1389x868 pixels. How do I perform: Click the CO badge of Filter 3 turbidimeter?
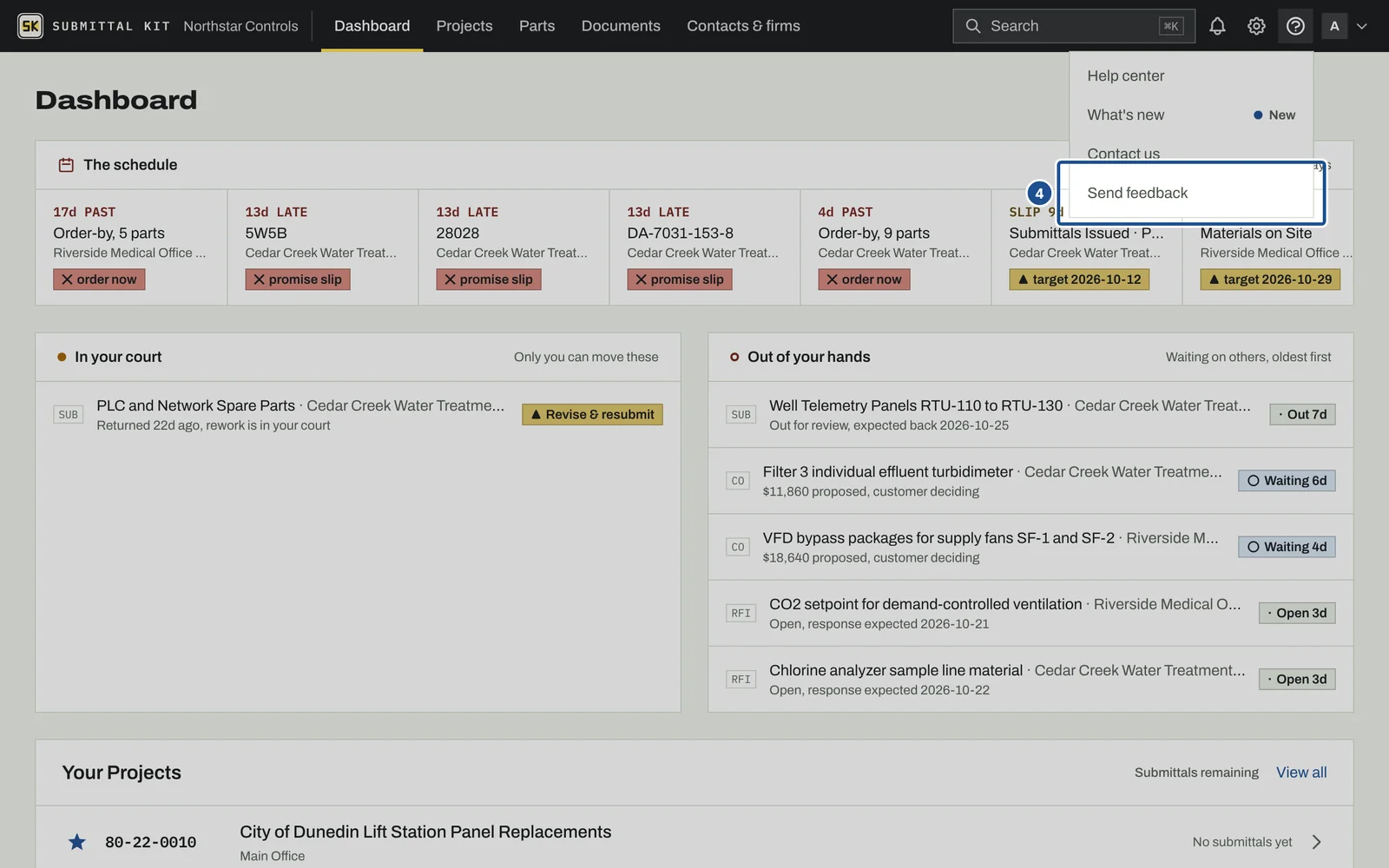pos(738,481)
